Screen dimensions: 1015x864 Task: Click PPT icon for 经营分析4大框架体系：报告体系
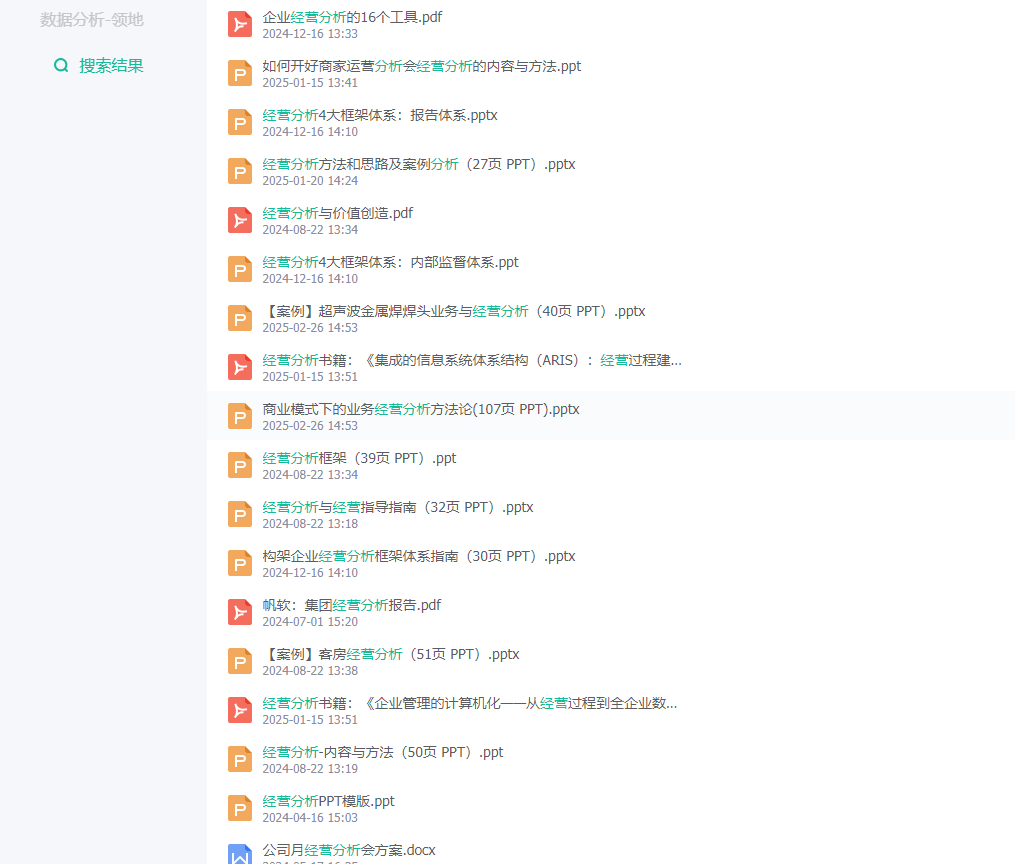tap(240, 122)
